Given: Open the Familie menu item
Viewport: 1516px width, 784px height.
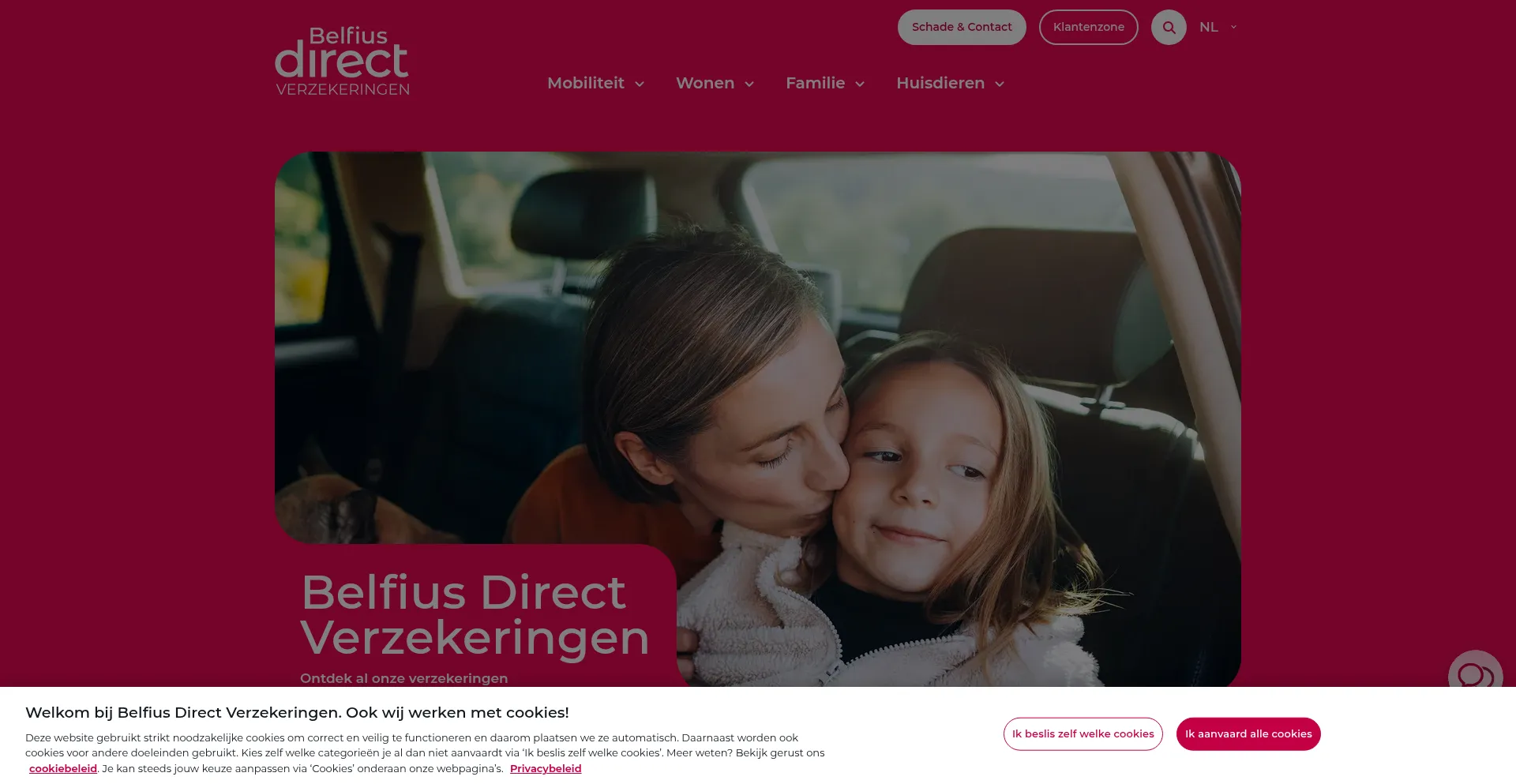Looking at the screenshot, I should point(815,83).
